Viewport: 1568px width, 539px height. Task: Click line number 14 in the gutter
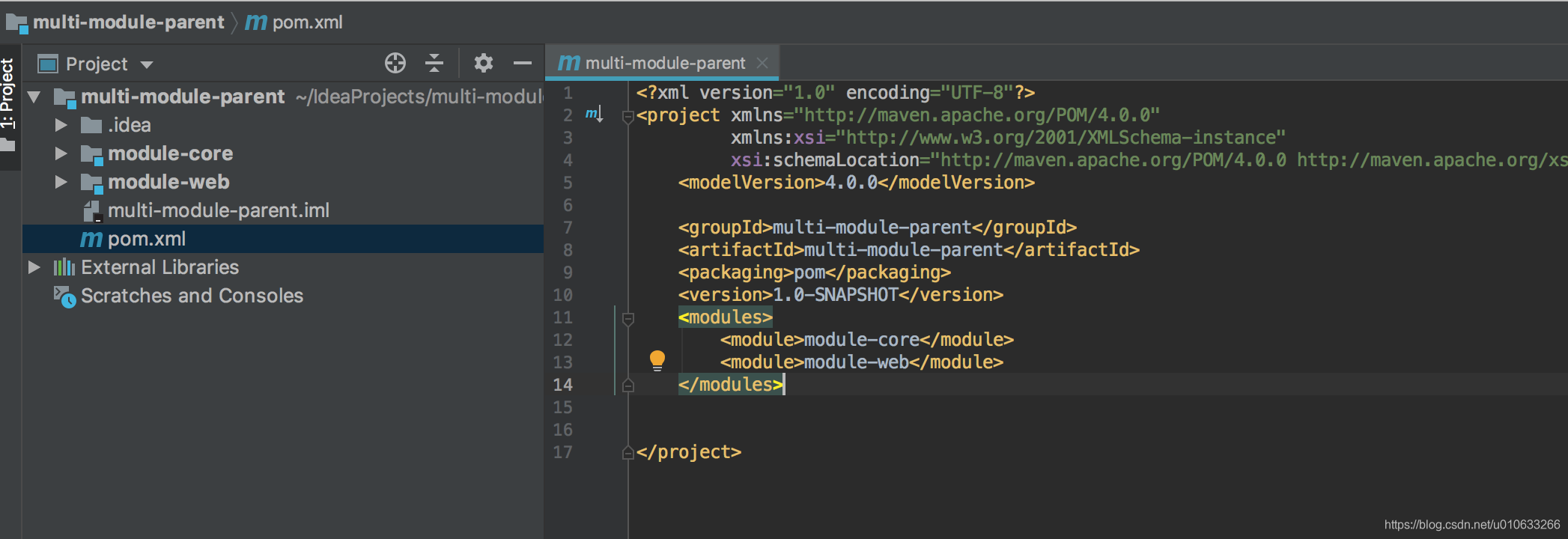point(562,385)
